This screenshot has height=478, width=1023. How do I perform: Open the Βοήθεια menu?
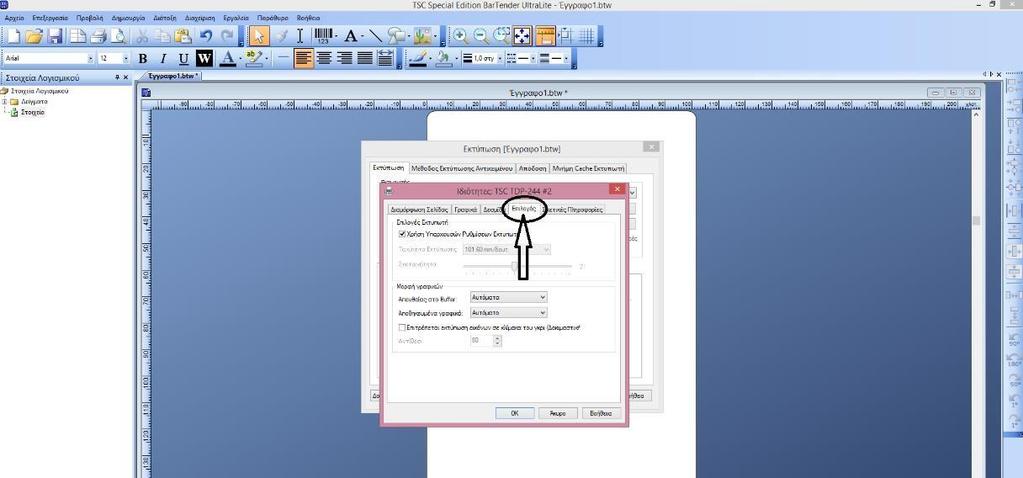[308, 18]
